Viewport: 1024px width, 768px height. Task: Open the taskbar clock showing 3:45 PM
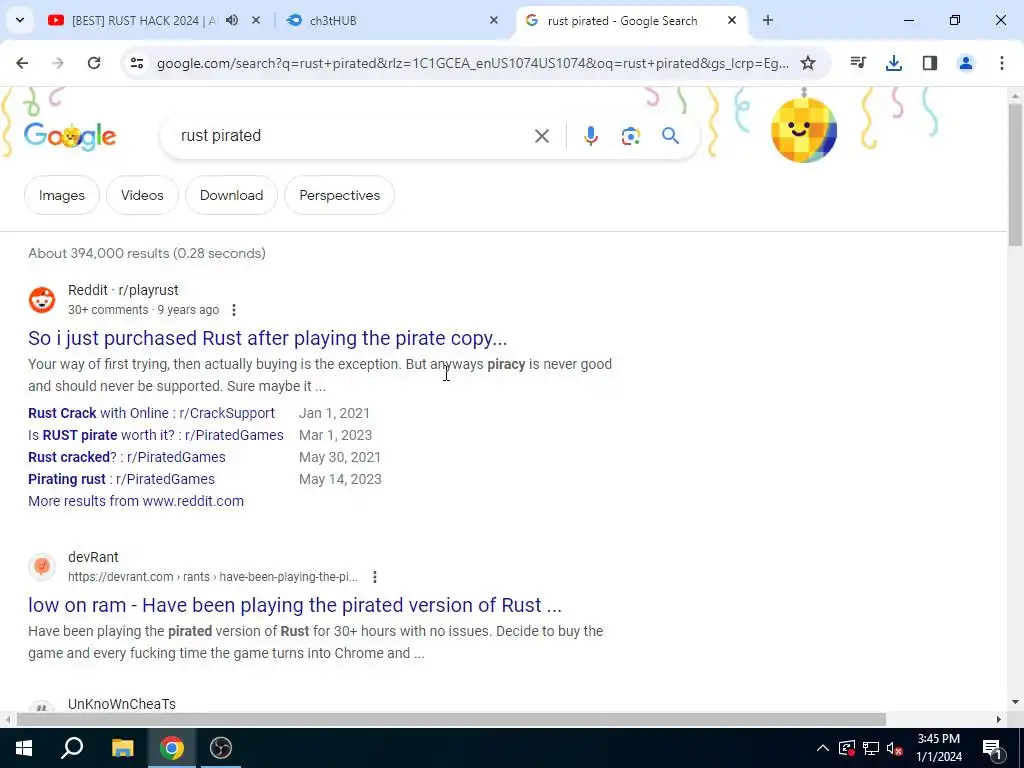tap(939, 748)
